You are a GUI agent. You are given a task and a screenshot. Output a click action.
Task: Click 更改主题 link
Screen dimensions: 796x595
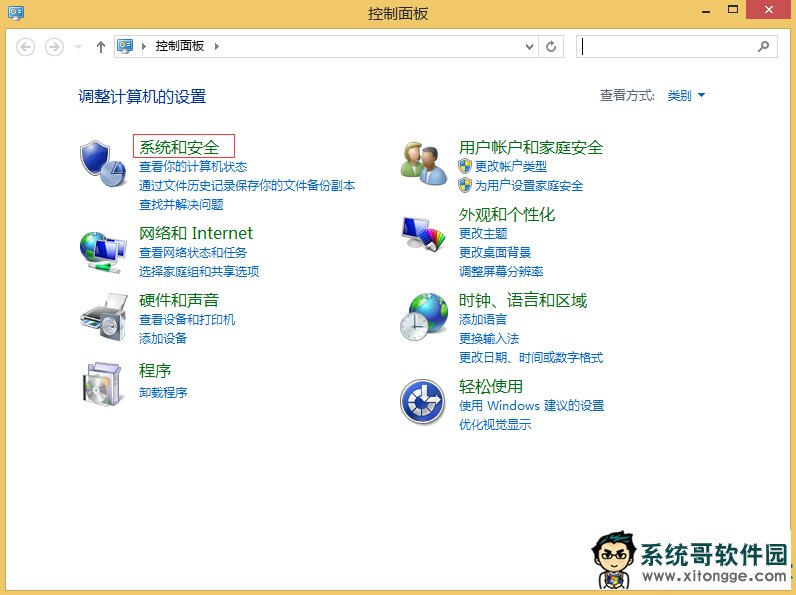(483, 234)
